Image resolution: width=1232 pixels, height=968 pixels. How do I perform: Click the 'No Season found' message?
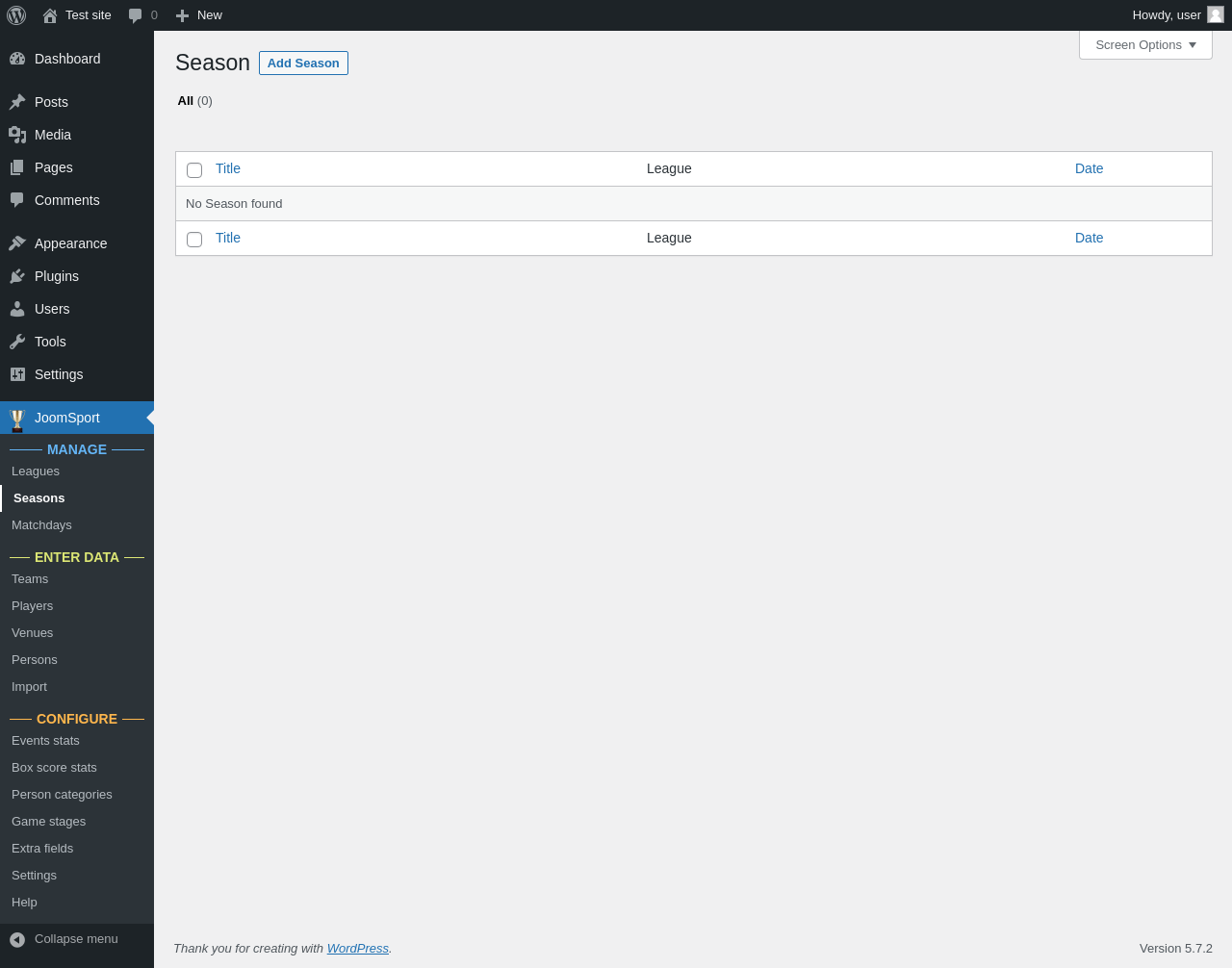[x=234, y=204]
